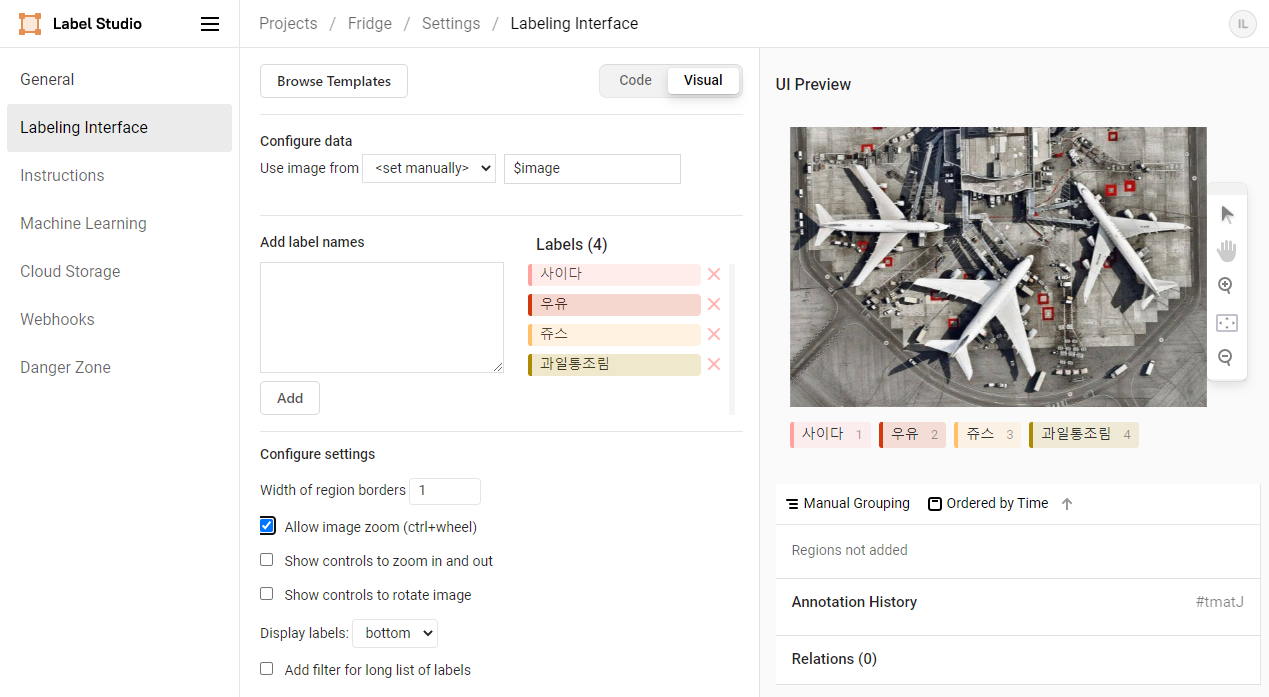Click the Ordered by Time option

point(988,504)
